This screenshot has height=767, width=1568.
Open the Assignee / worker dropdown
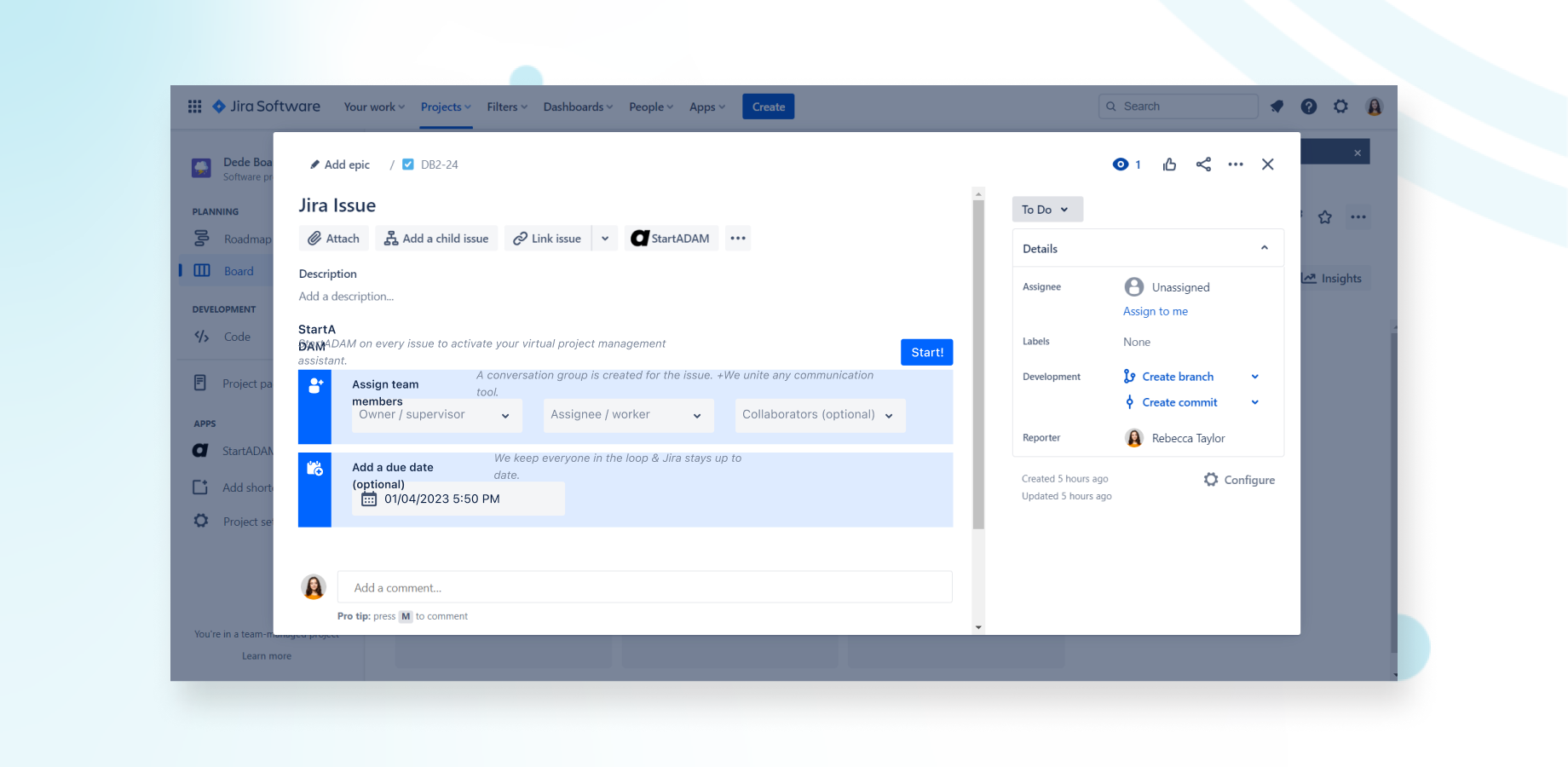click(627, 415)
